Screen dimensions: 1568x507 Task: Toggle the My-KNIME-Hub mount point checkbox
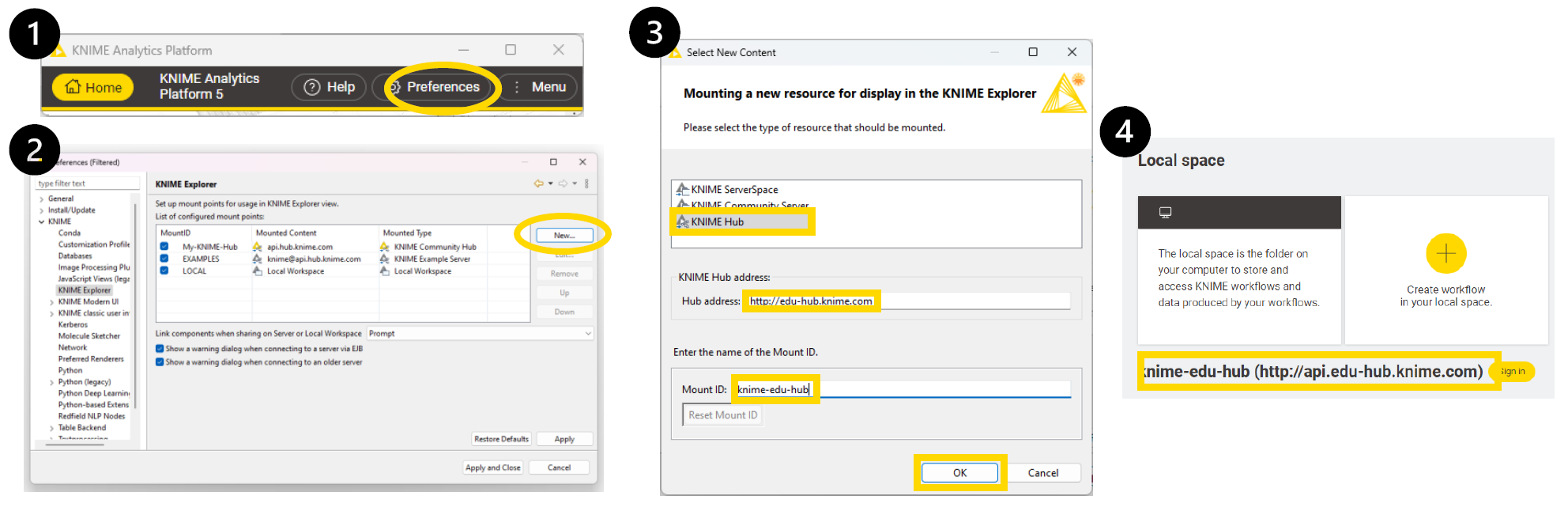[x=164, y=247]
